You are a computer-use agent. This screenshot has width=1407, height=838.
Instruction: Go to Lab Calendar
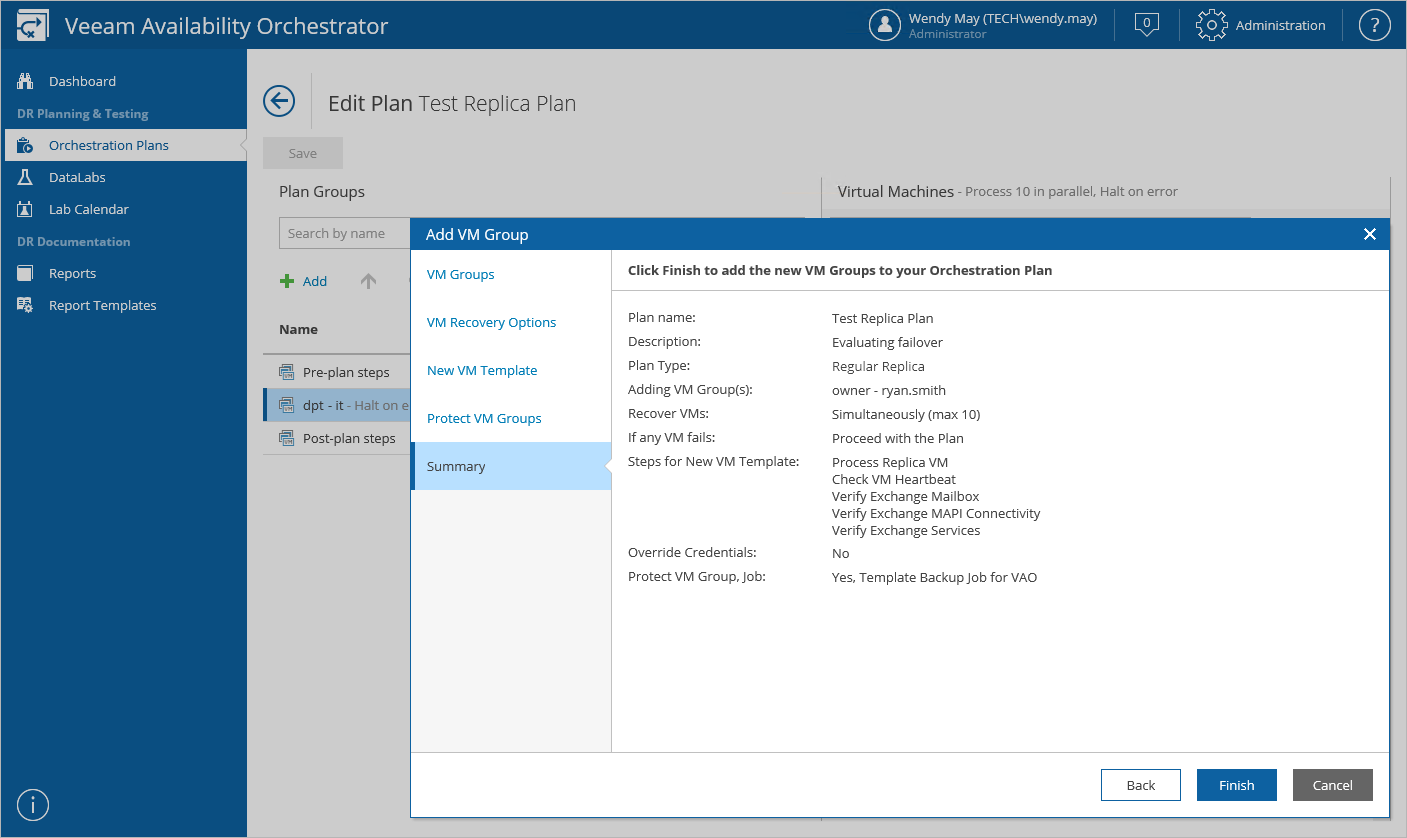pos(88,209)
